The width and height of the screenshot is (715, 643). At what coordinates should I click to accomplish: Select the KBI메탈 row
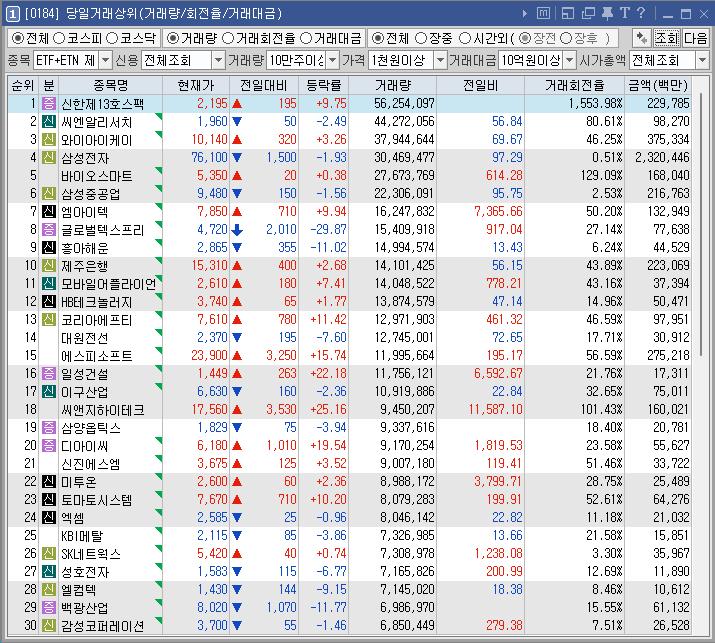tap(349, 535)
